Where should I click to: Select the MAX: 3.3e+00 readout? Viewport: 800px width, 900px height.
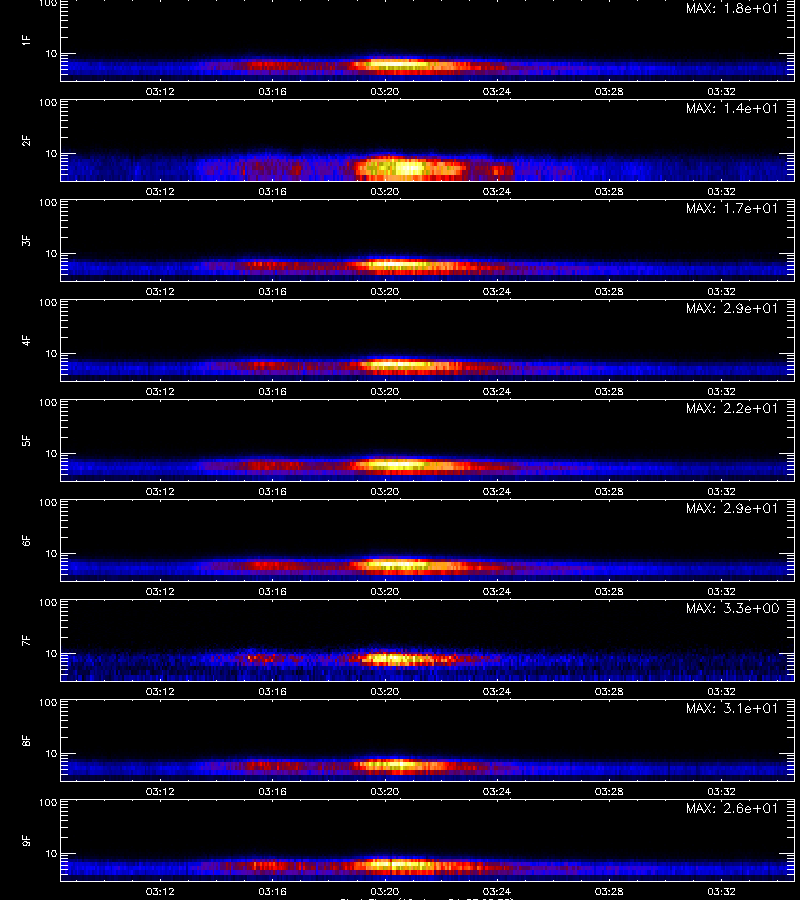(732, 608)
